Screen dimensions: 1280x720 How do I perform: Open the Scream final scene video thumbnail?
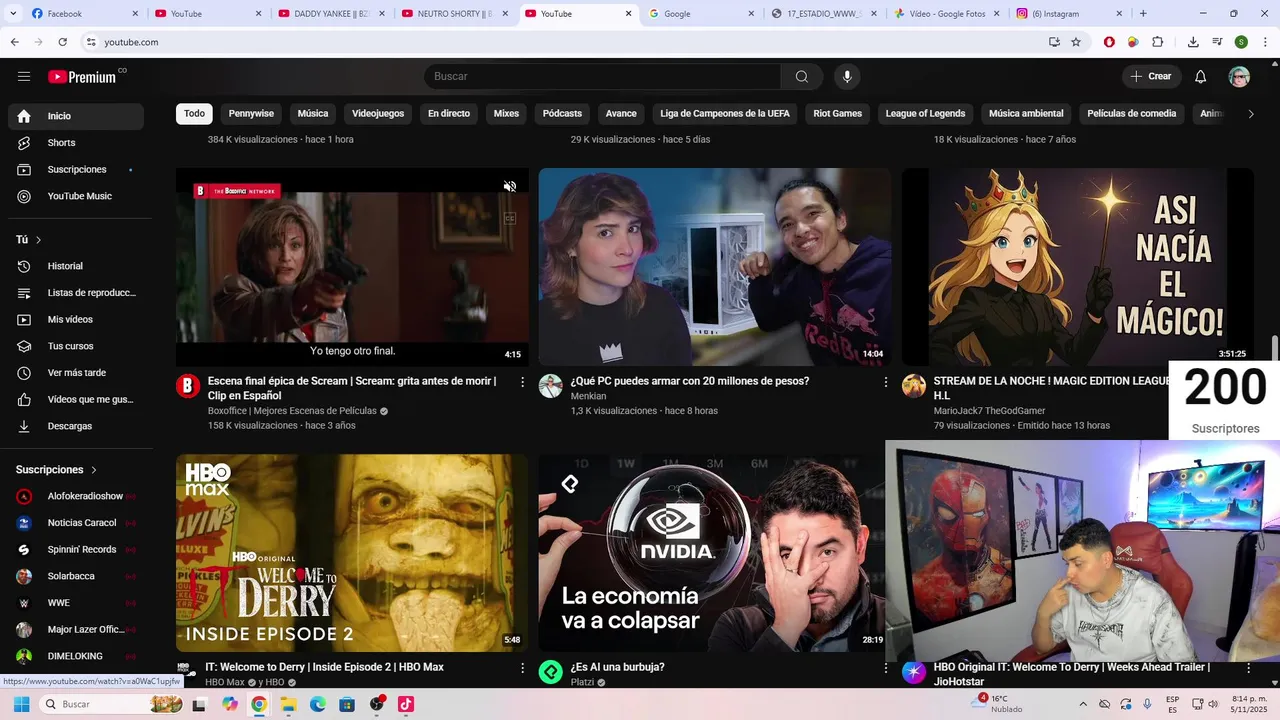click(352, 267)
